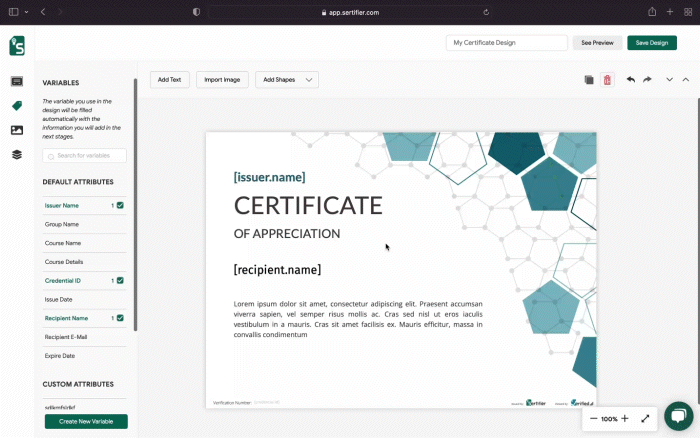The image size is (700, 438).
Task: Open the Add Shapes dropdown
Action: point(287,80)
